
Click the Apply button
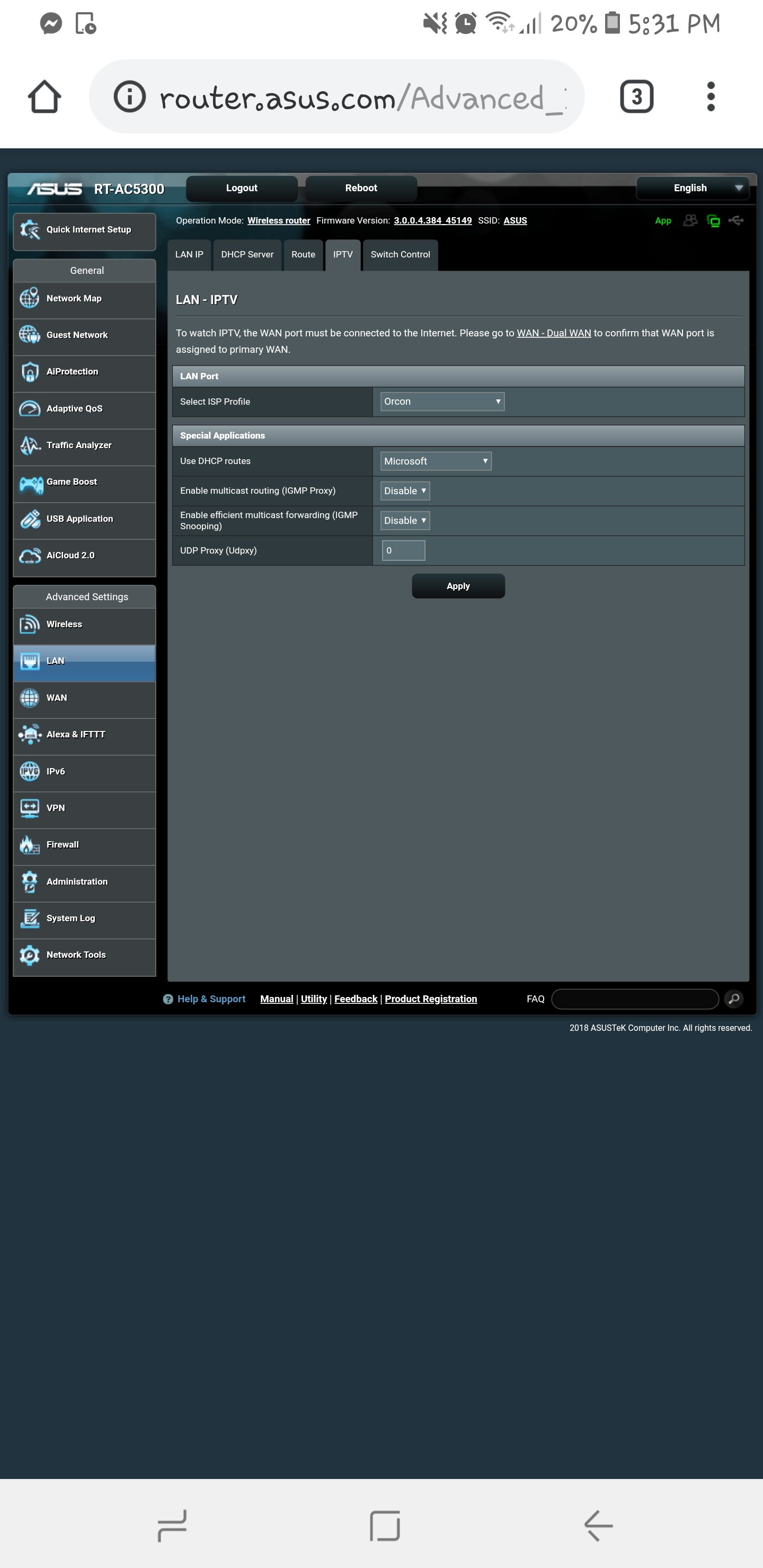click(x=458, y=586)
